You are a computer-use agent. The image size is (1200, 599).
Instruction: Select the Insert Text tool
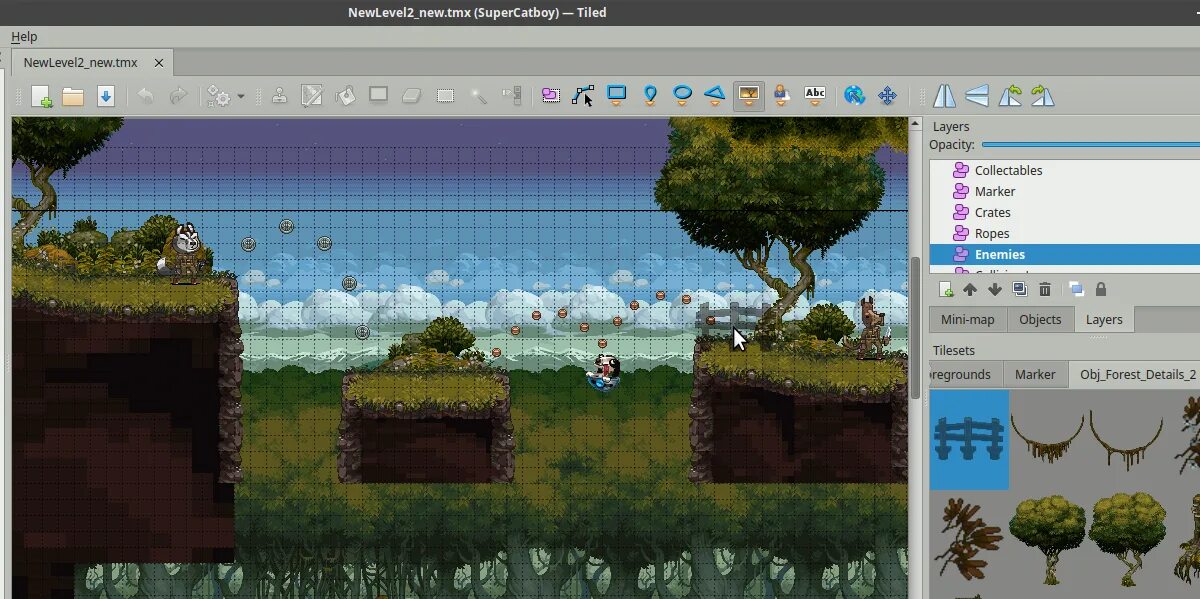(815, 96)
